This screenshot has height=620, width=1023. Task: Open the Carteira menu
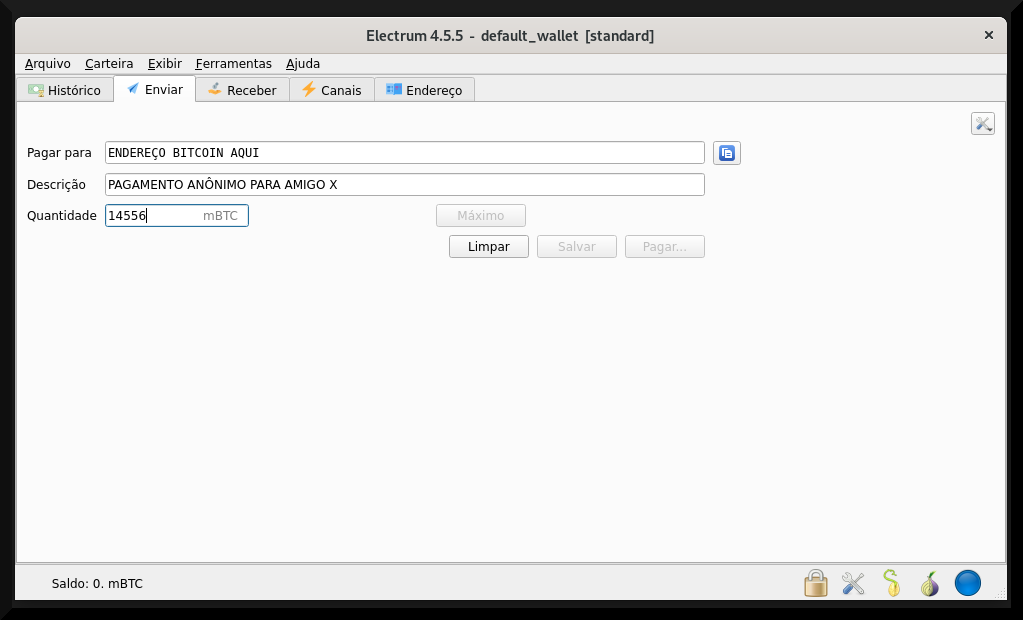[x=109, y=63]
